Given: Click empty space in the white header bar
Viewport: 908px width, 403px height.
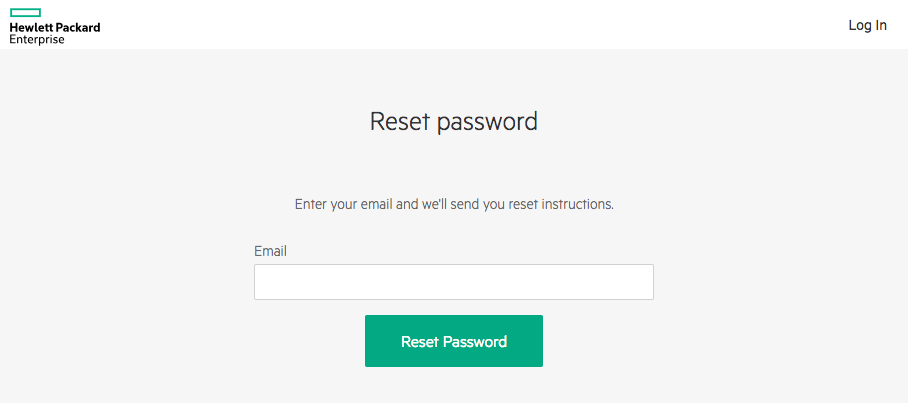Looking at the screenshot, I should pyautogui.click(x=450, y=25).
